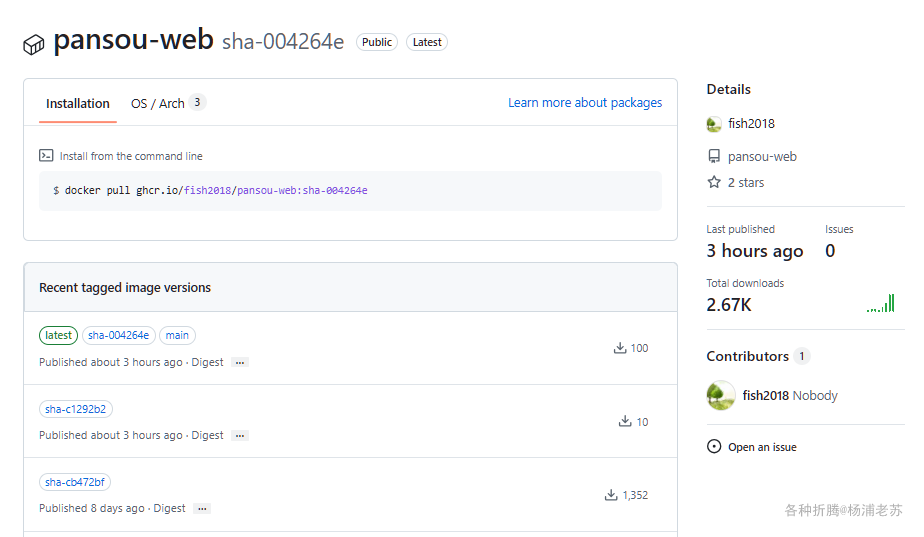Click the package box icon beside pansou-web title
The image size is (924, 537).
[x=34, y=45]
